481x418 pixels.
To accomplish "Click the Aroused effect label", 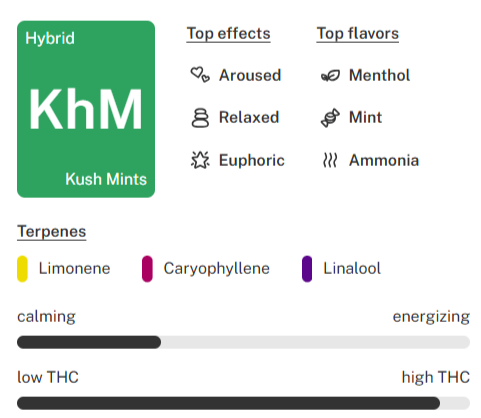I will pyautogui.click(x=250, y=75).
